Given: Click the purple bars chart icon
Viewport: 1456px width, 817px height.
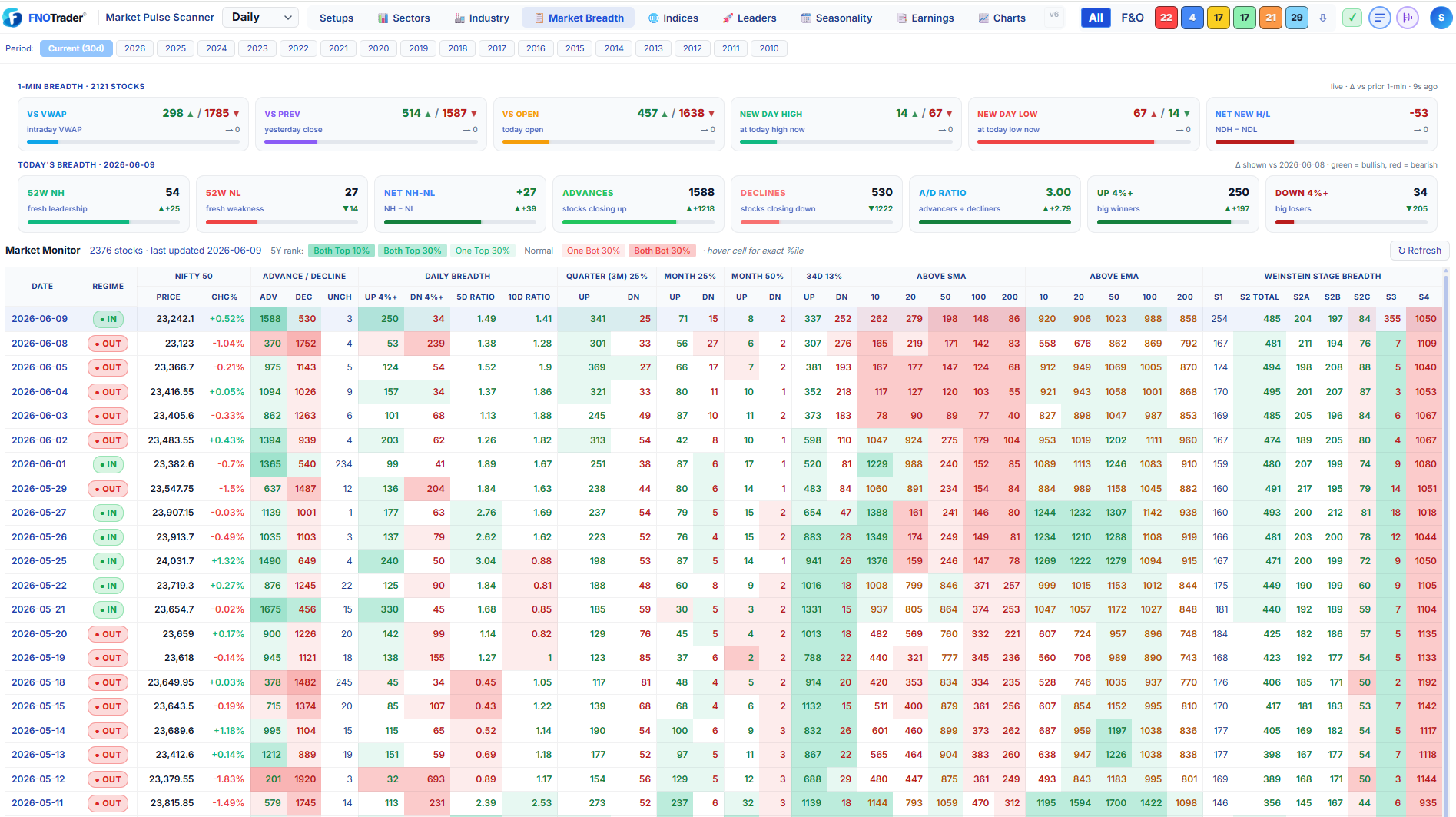Looking at the screenshot, I should point(1408,17).
